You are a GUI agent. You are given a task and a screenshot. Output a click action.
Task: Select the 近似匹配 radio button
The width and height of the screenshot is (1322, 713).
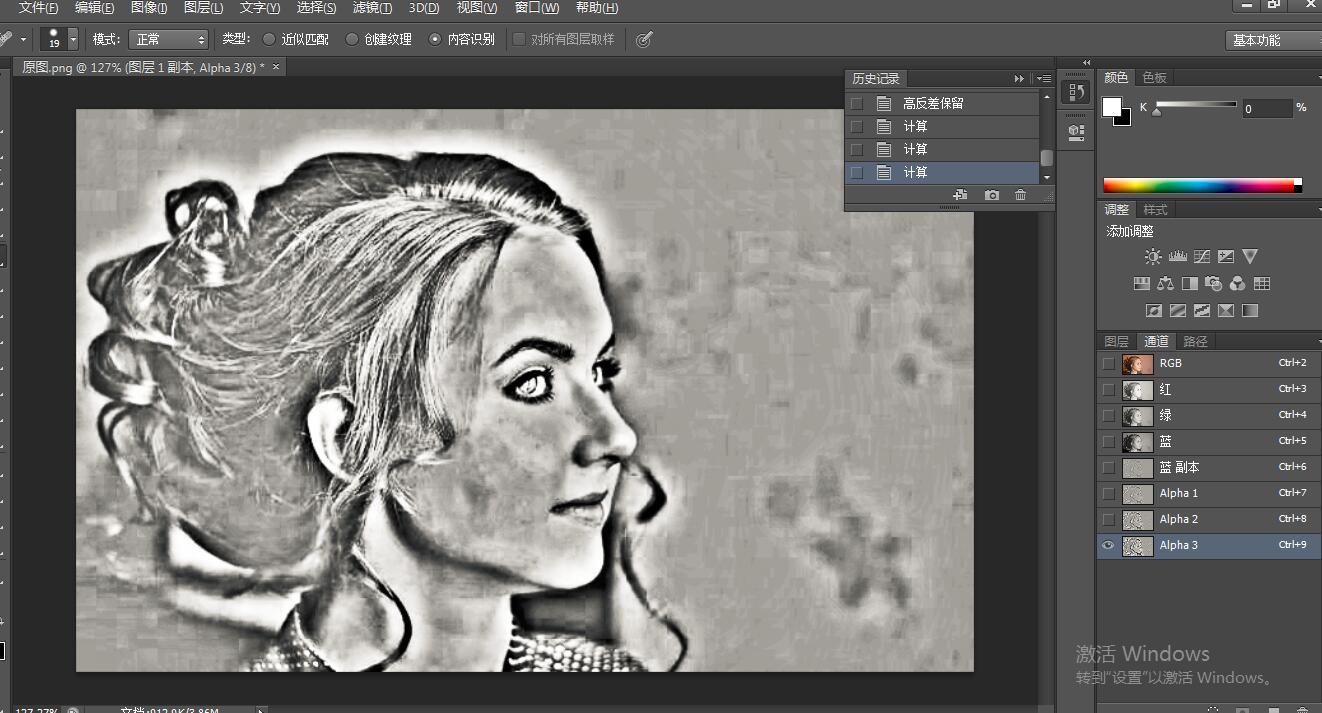tap(269, 39)
